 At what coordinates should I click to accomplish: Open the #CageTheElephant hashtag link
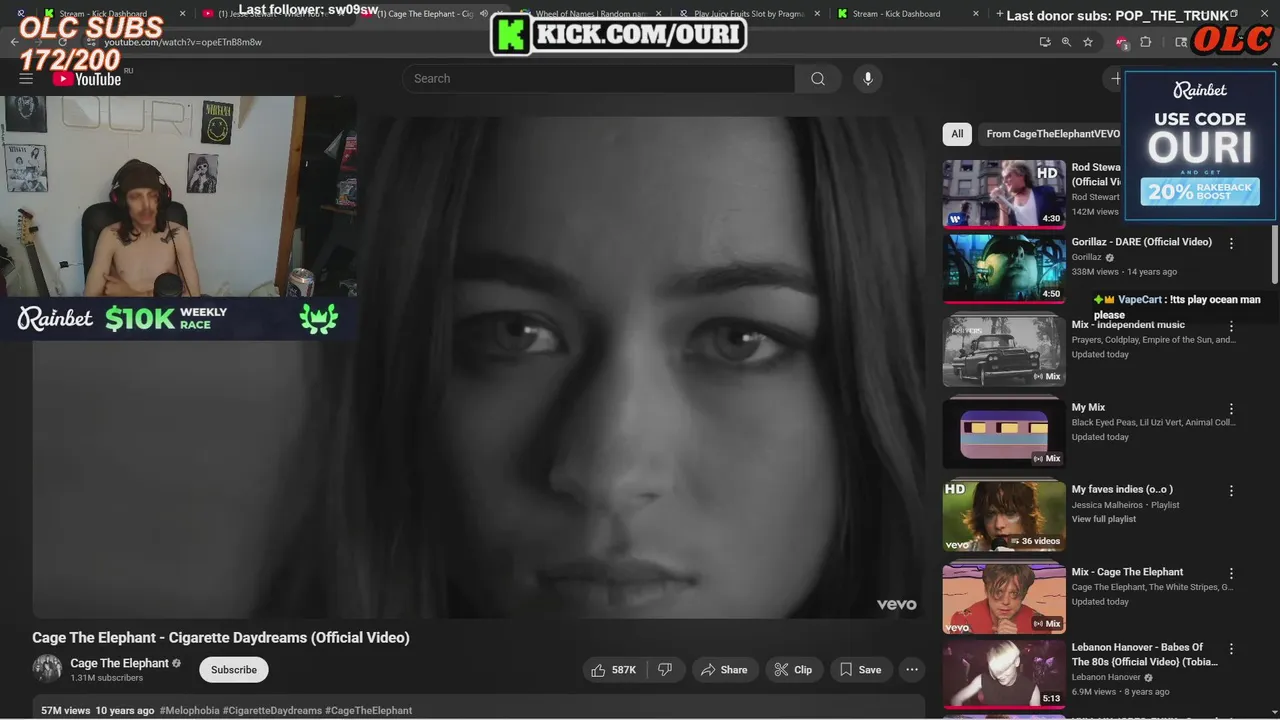[368, 711]
